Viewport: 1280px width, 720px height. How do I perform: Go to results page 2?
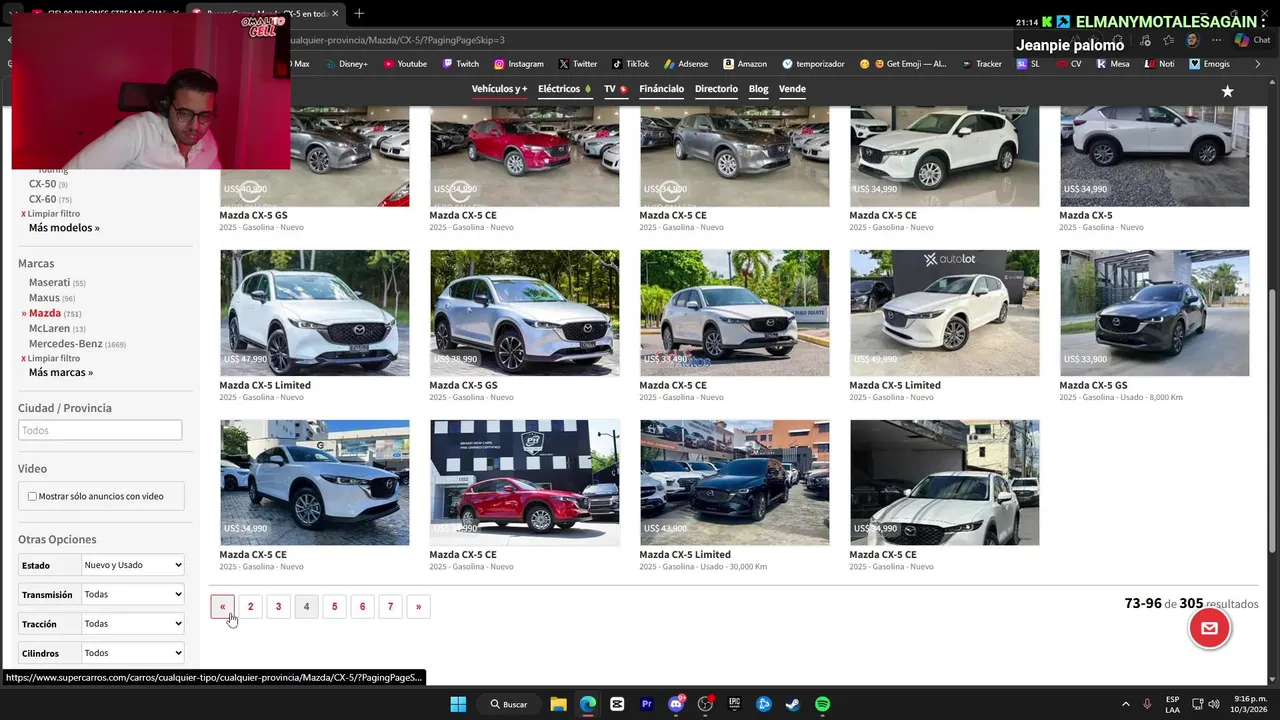click(x=250, y=606)
